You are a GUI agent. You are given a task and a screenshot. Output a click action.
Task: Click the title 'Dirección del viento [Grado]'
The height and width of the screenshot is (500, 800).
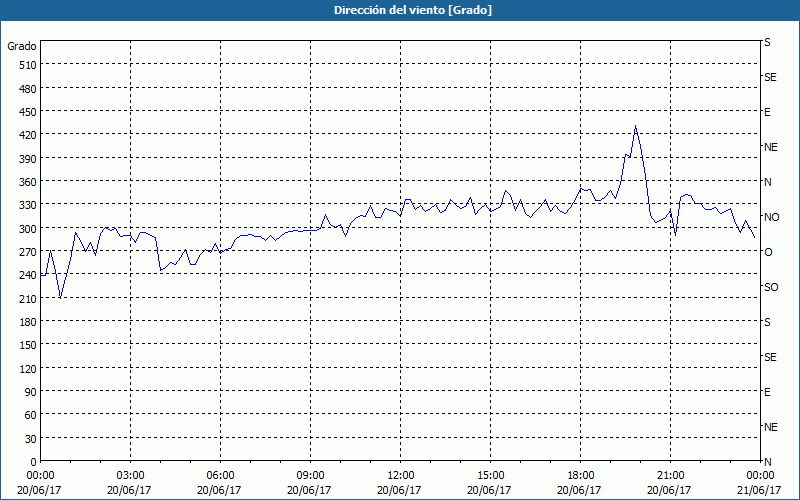[413, 10]
